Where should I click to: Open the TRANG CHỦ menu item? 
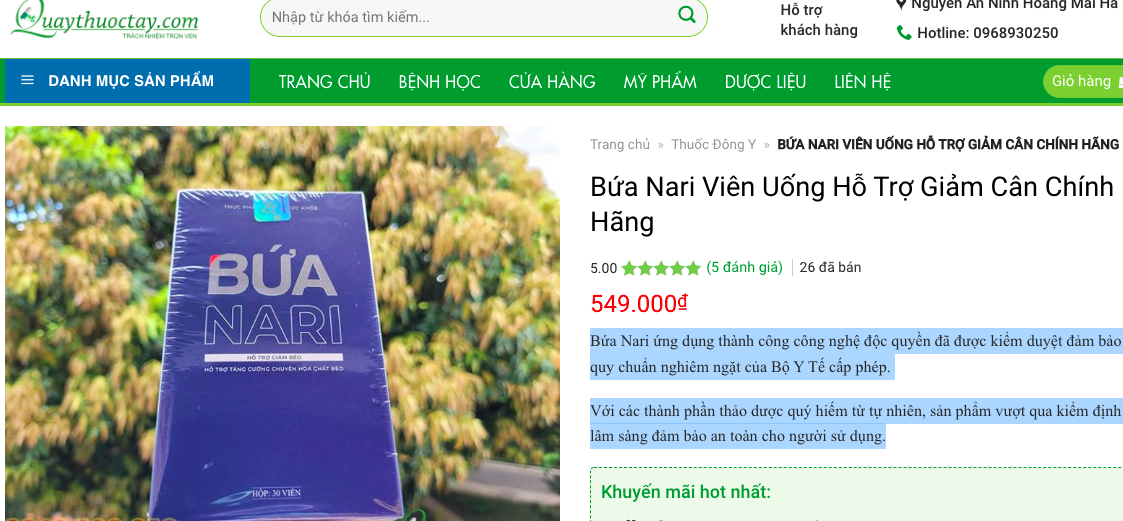click(324, 82)
